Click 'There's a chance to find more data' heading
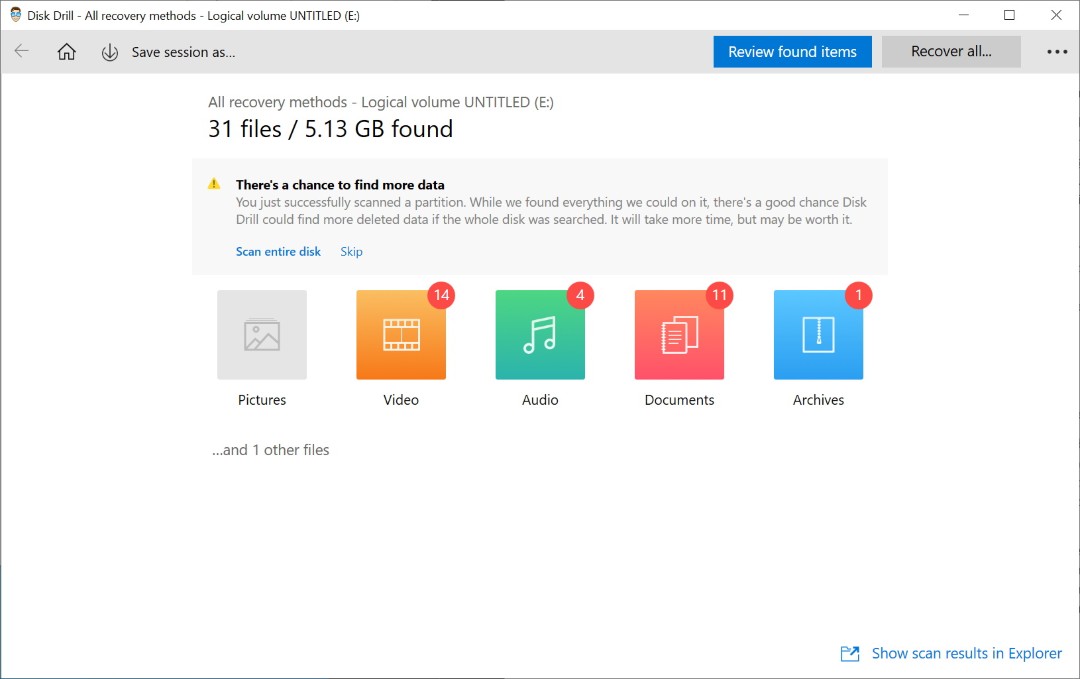 [340, 185]
